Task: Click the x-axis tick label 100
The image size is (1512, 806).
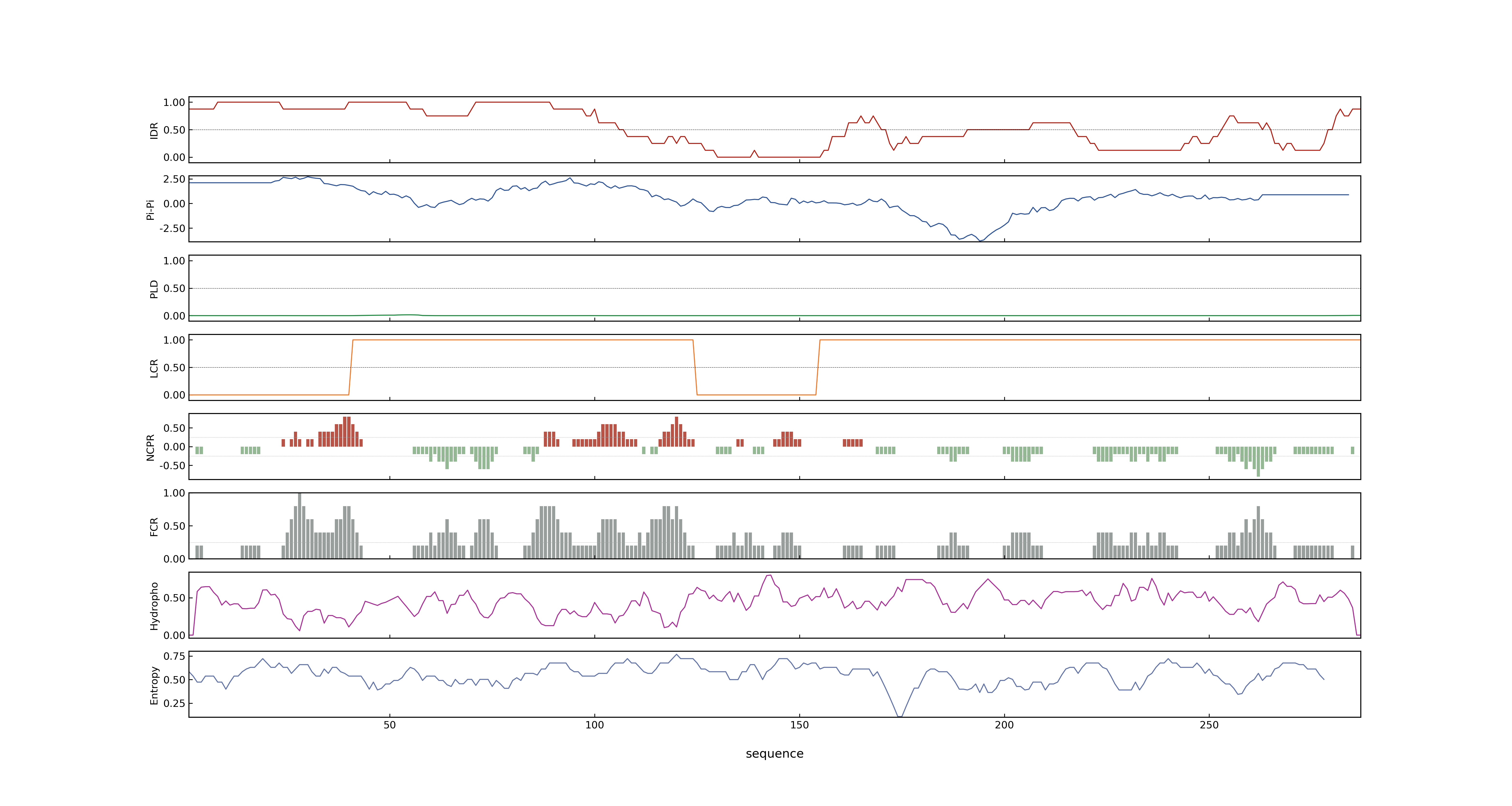Action: point(595,725)
